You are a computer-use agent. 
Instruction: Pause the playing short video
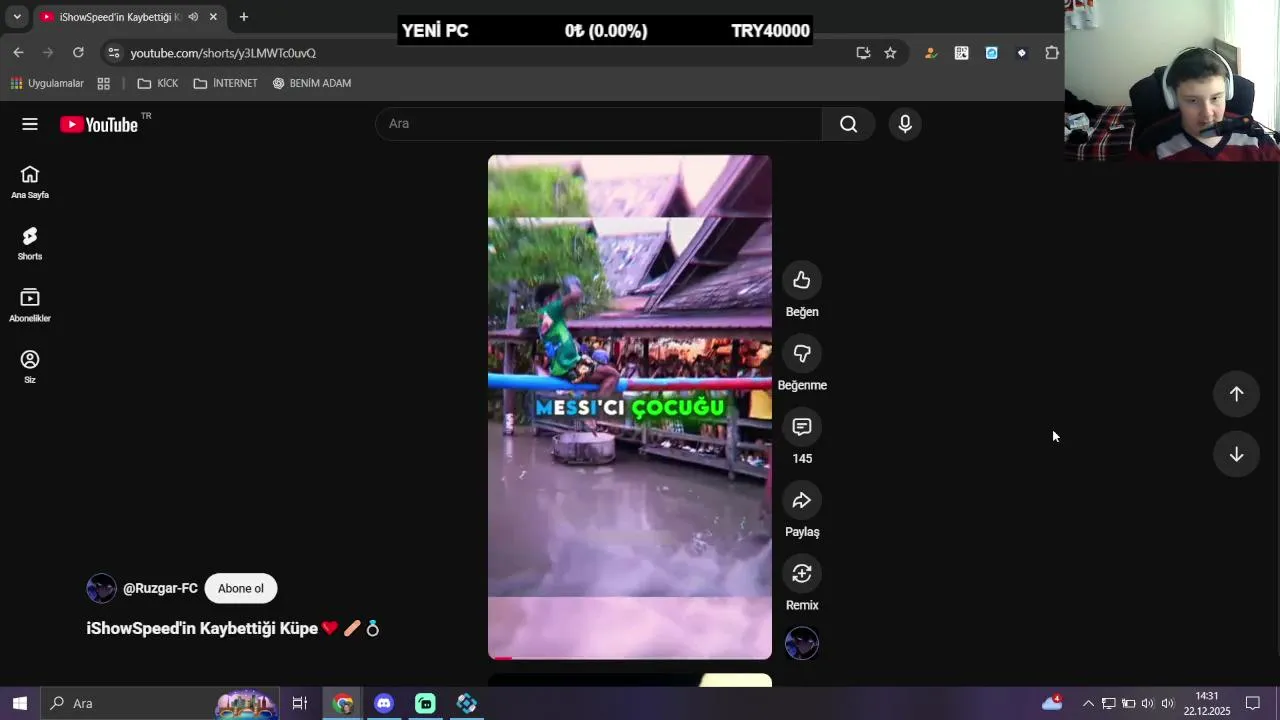[x=630, y=407]
